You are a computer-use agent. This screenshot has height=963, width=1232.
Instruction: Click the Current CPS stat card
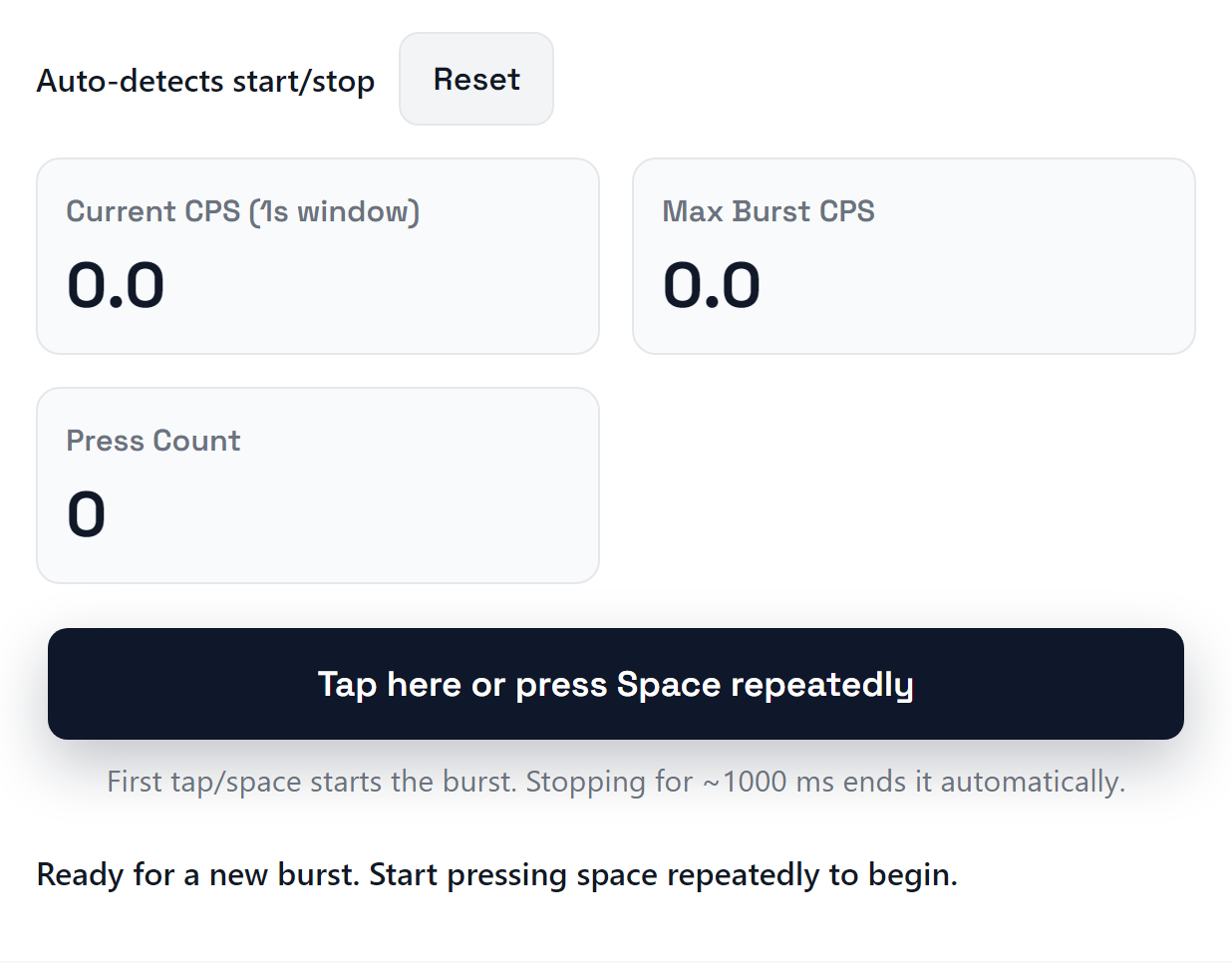[317, 256]
